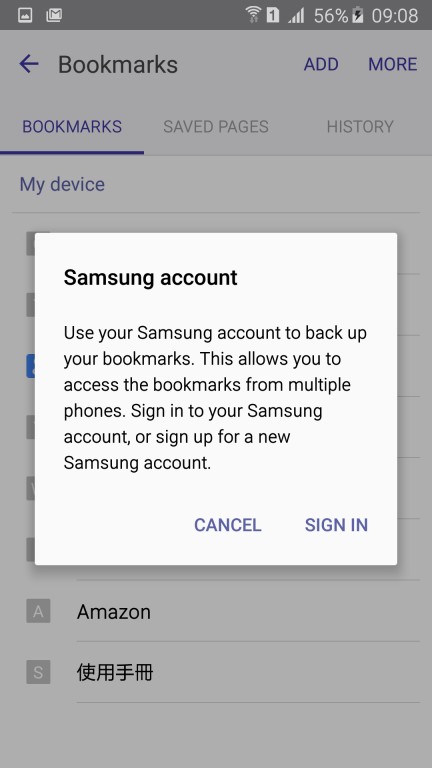Tap the back arrow beside Bookmarks
This screenshot has height=768, width=432.
tap(29, 64)
